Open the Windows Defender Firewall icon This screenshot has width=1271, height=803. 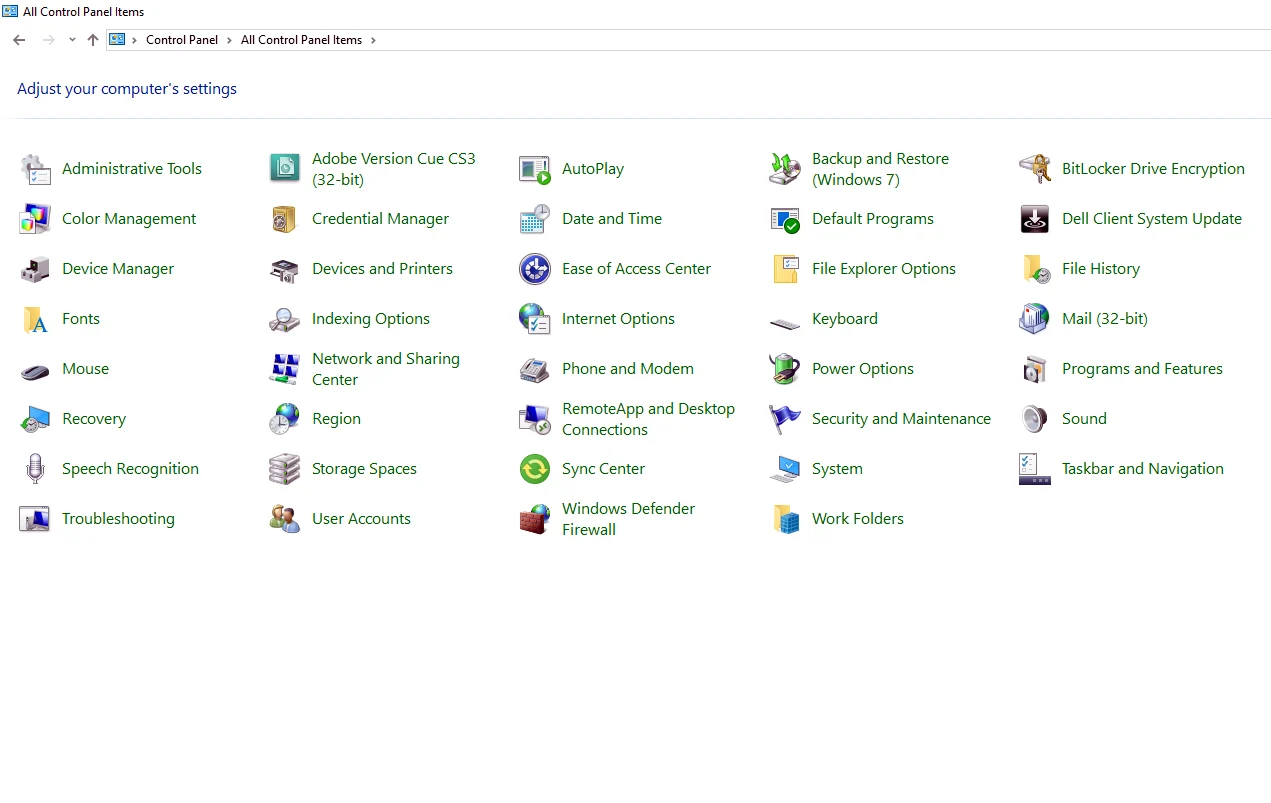pos(535,519)
